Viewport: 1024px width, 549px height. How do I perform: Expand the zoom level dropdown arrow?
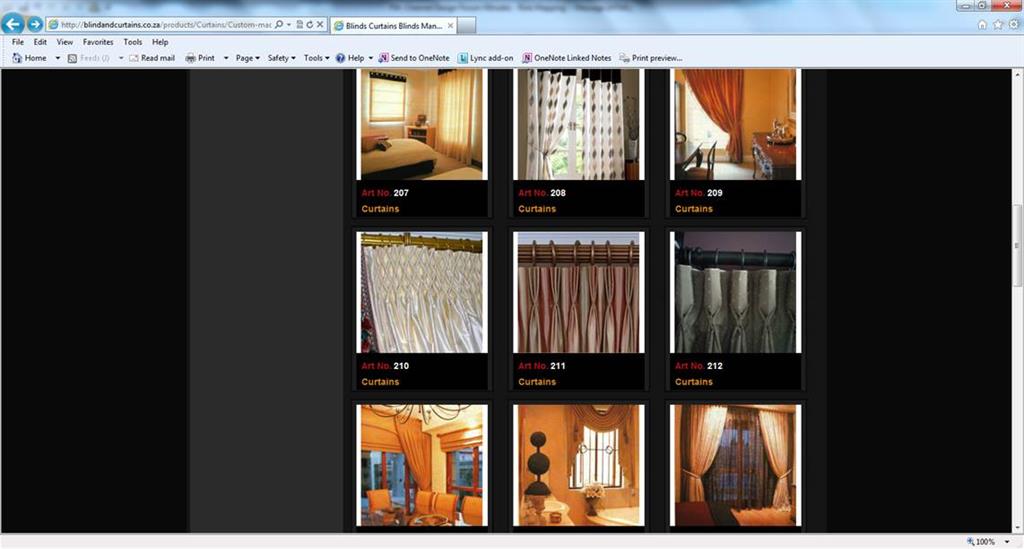1007,542
